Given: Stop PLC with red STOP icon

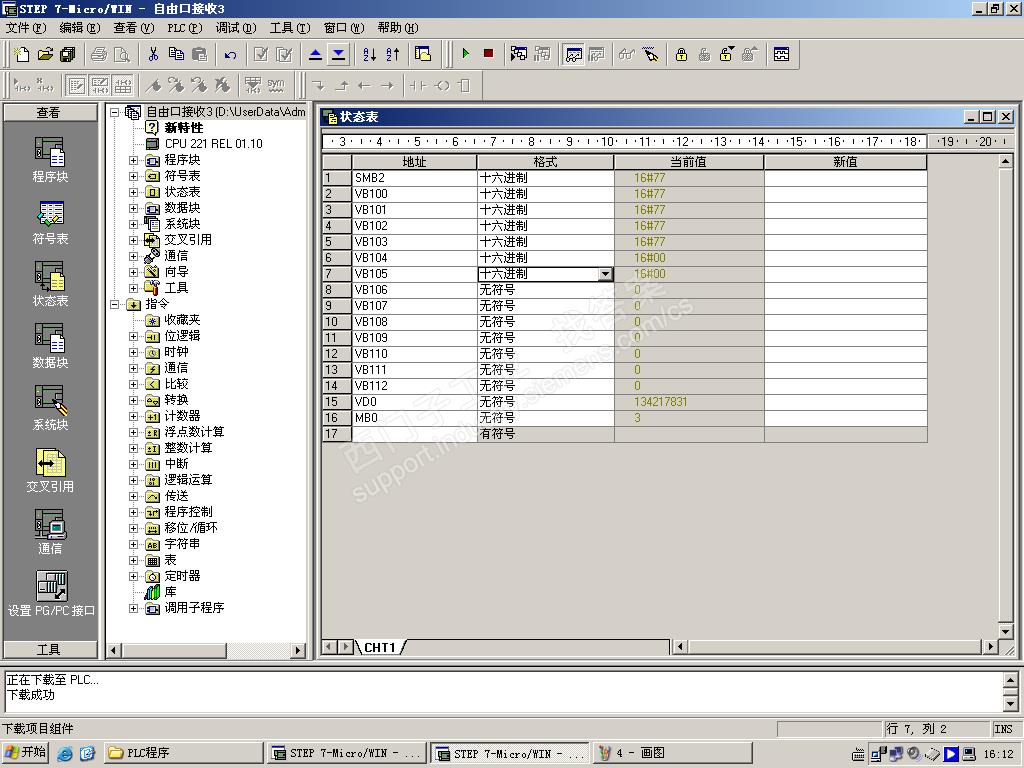Looking at the screenshot, I should tap(488, 54).
